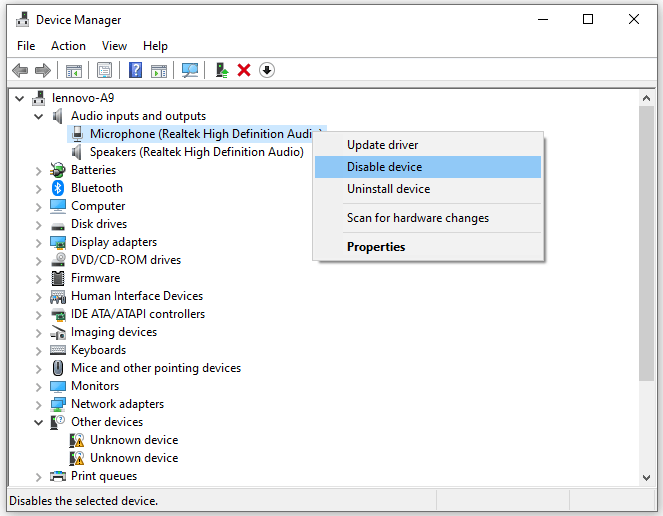663x516 pixels.
Task: Open the Properties toolbar icon
Action: pos(104,70)
